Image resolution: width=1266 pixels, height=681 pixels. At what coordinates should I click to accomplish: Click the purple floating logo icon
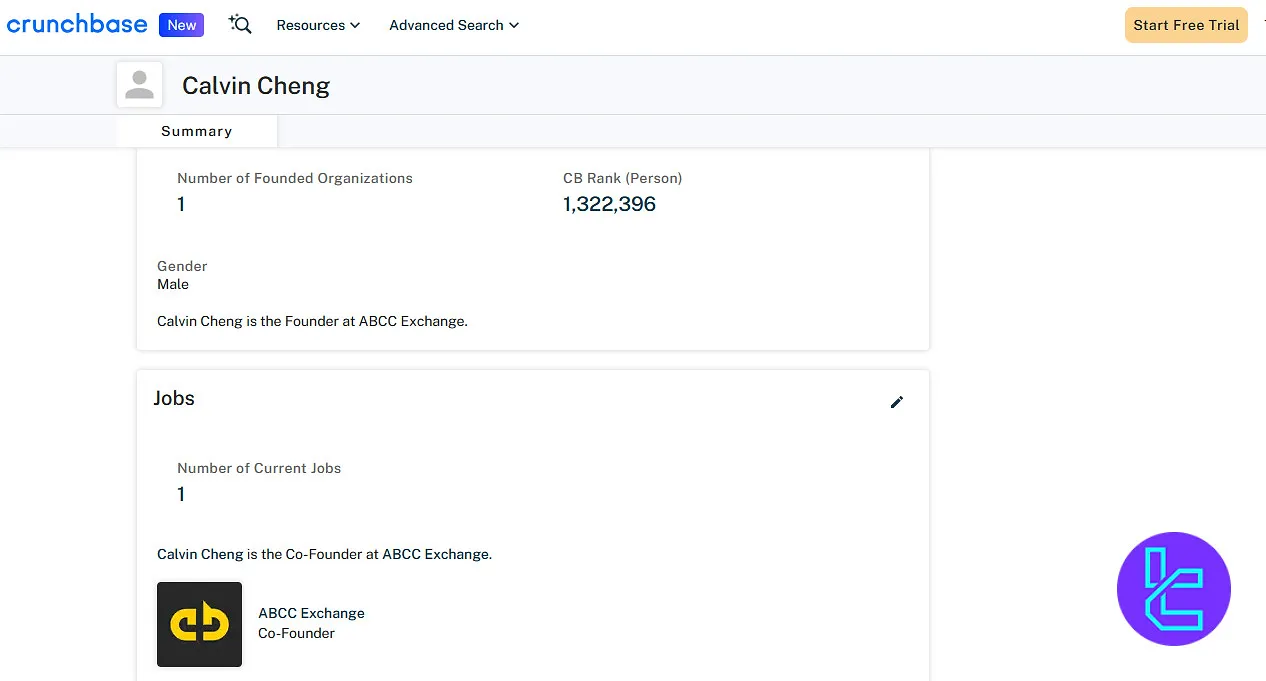click(x=1173, y=588)
